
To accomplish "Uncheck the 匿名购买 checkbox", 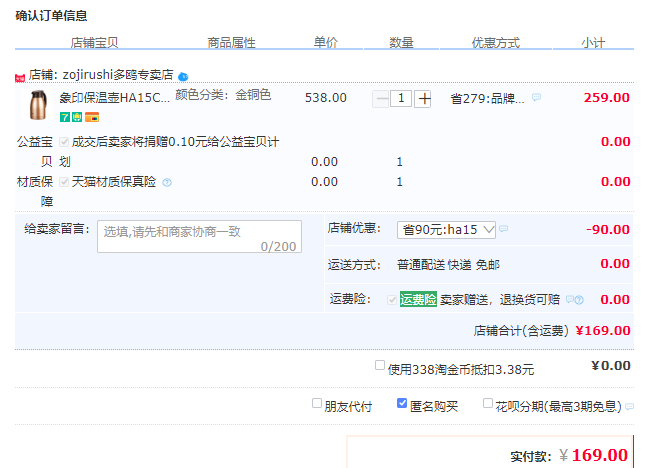I will pos(402,403).
